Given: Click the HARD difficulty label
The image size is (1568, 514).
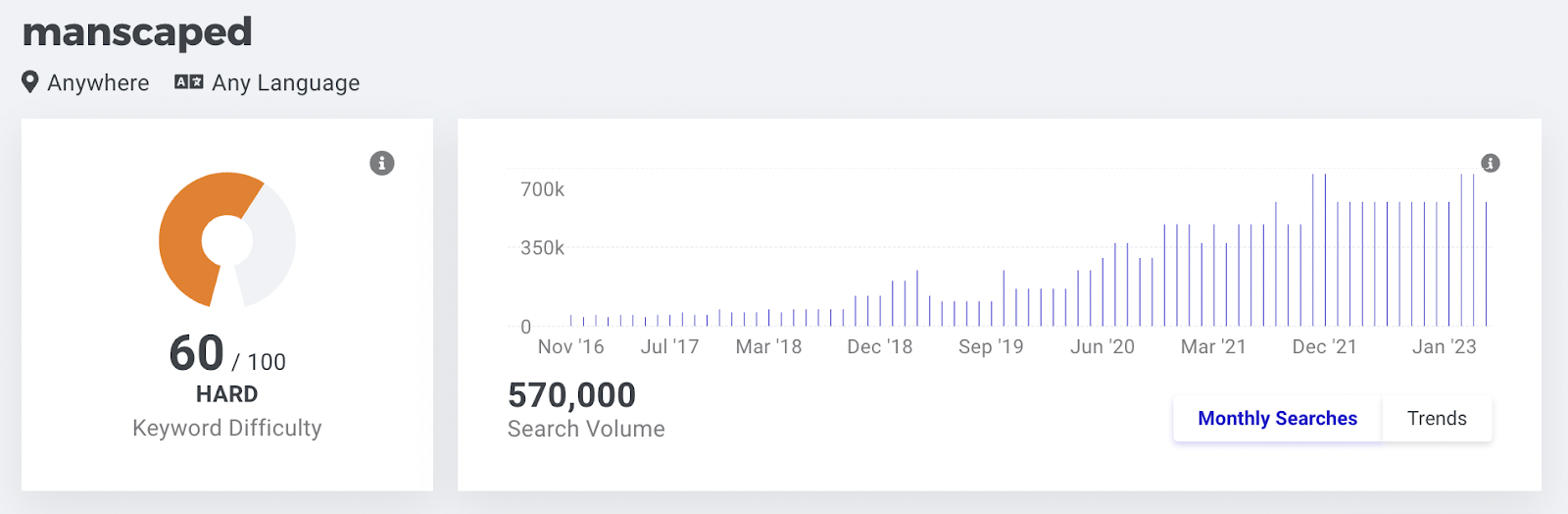Looking at the screenshot, I should coord(227,394).
